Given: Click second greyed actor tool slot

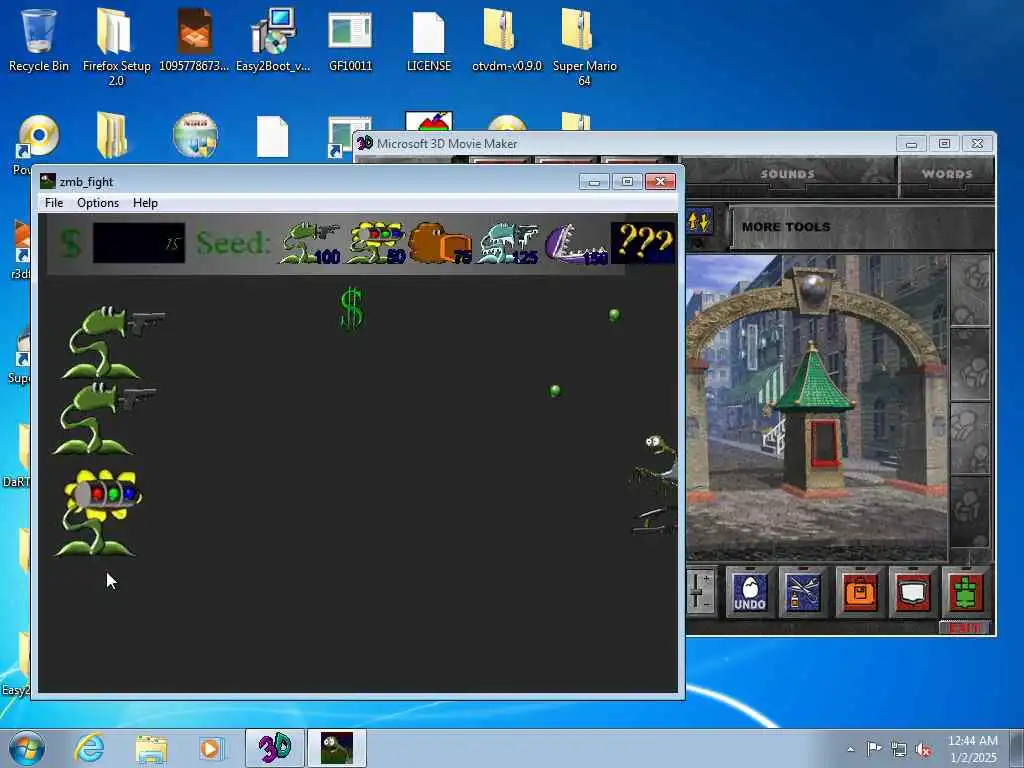Looking at the screenshot, I should (x=970, y=364).
